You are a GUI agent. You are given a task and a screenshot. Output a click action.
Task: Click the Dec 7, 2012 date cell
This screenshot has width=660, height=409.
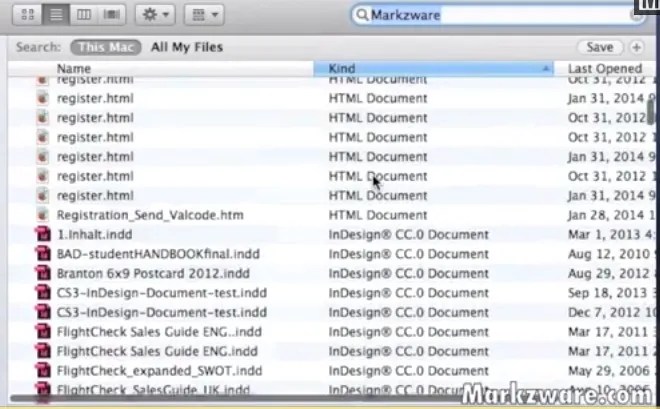(612, 312)
